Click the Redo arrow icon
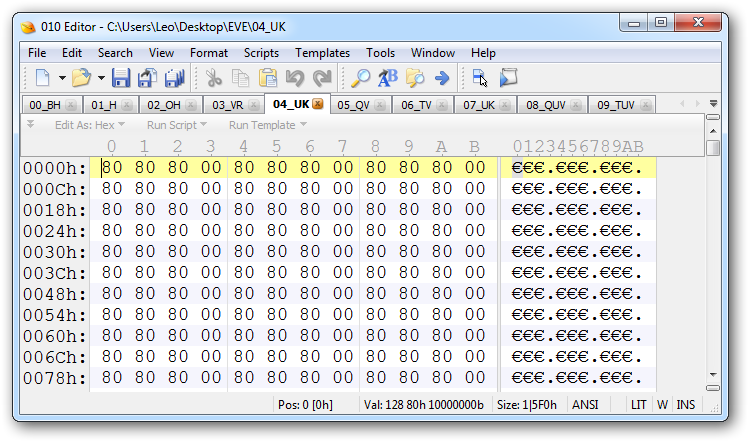 322,78
